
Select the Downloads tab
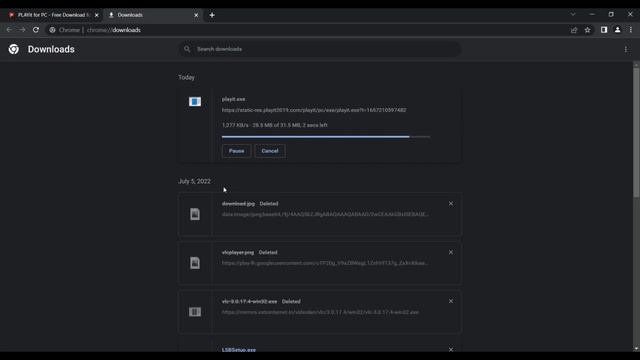point(152,15)
